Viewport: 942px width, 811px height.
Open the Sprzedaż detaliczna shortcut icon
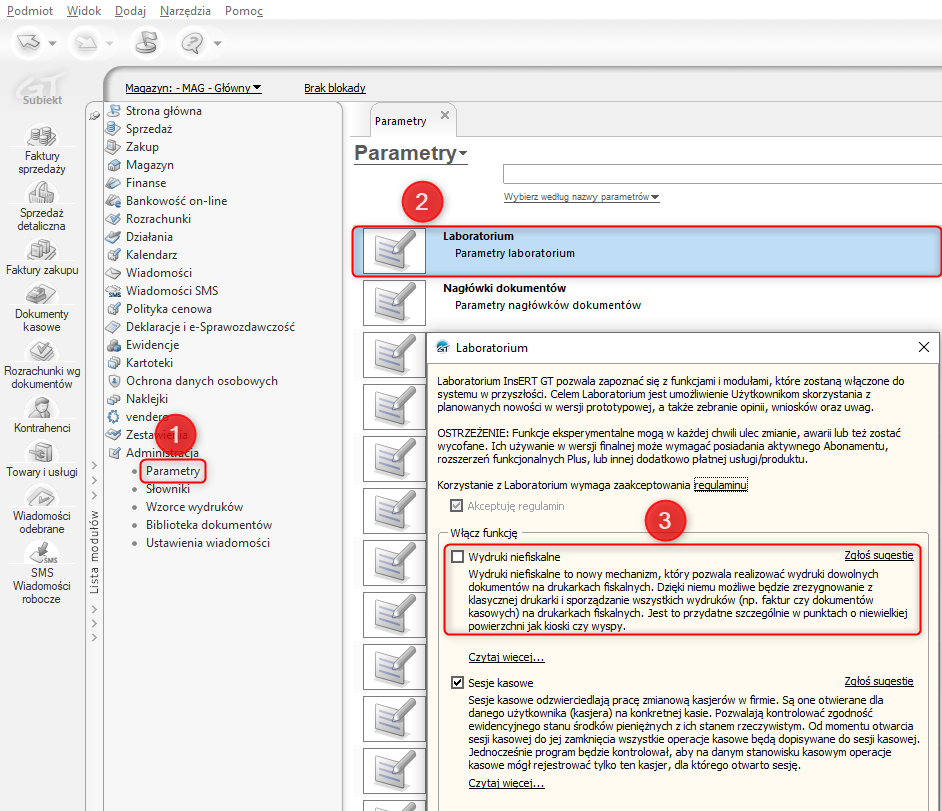[41, 193]
